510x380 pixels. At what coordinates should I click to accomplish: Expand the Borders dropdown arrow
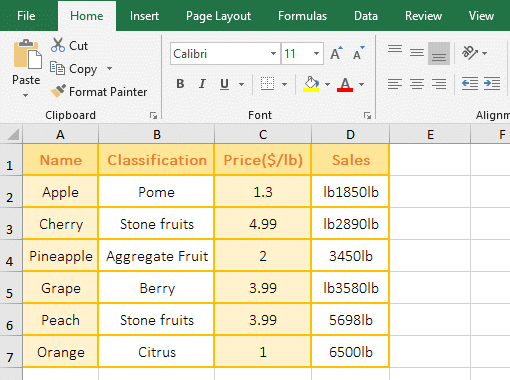[284, 84]
